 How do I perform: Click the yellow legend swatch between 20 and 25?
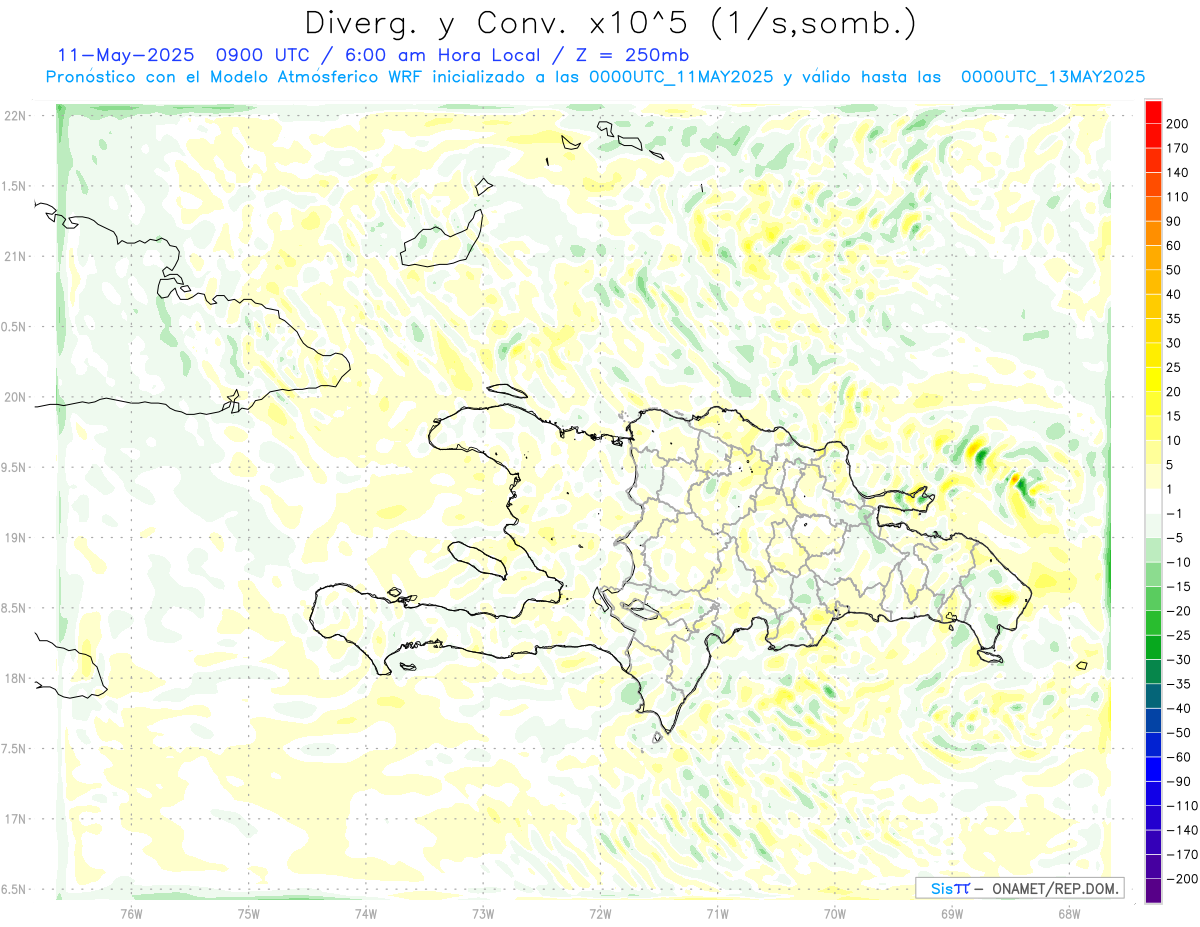(1153, 380)
